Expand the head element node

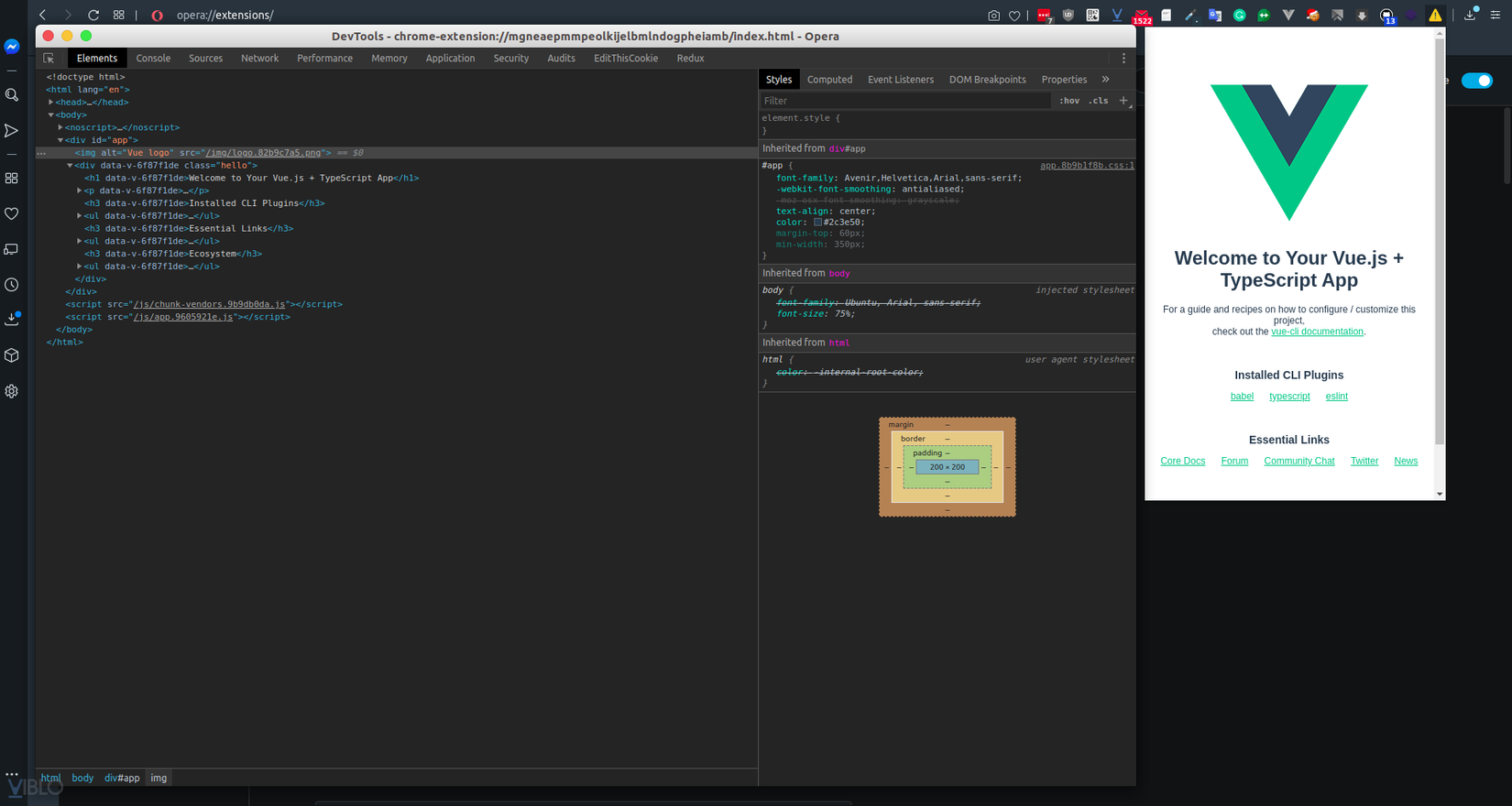[x=51, y=103]
